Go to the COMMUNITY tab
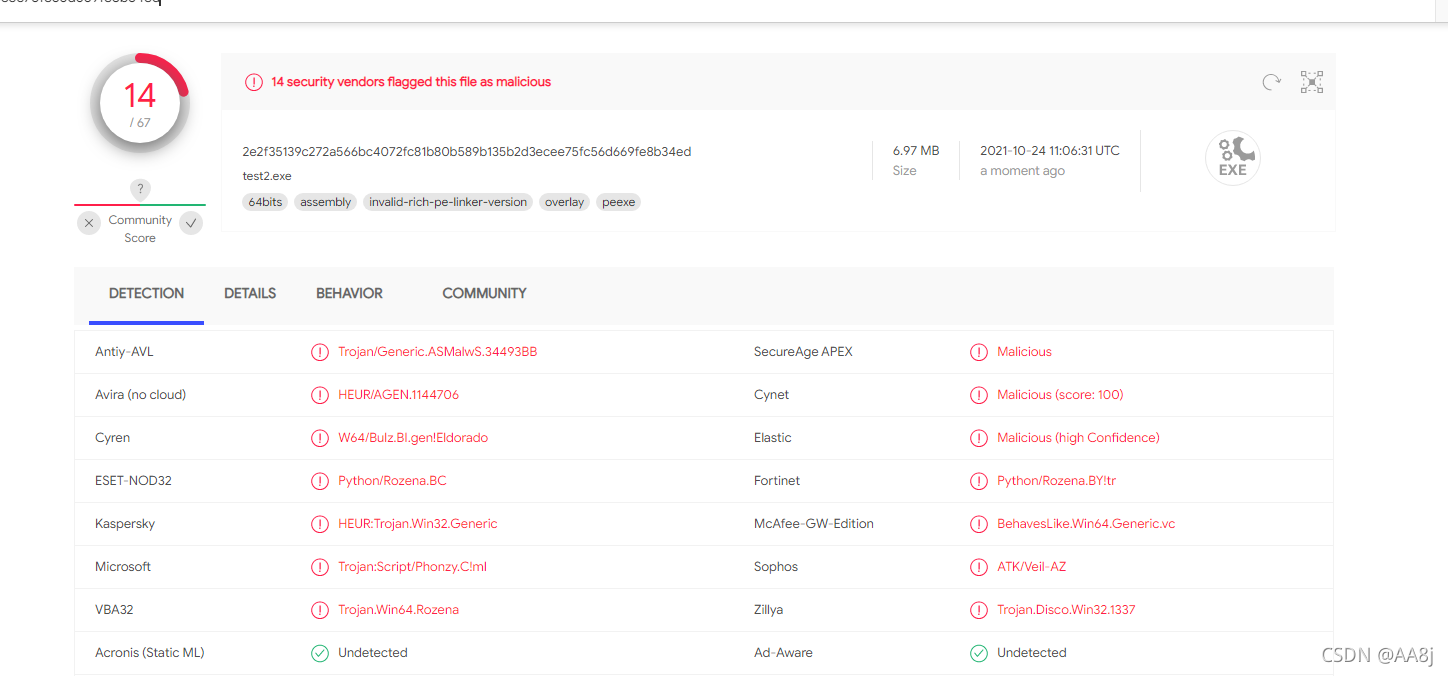This screenshot has width=1448, height=676. pos(484,294)
